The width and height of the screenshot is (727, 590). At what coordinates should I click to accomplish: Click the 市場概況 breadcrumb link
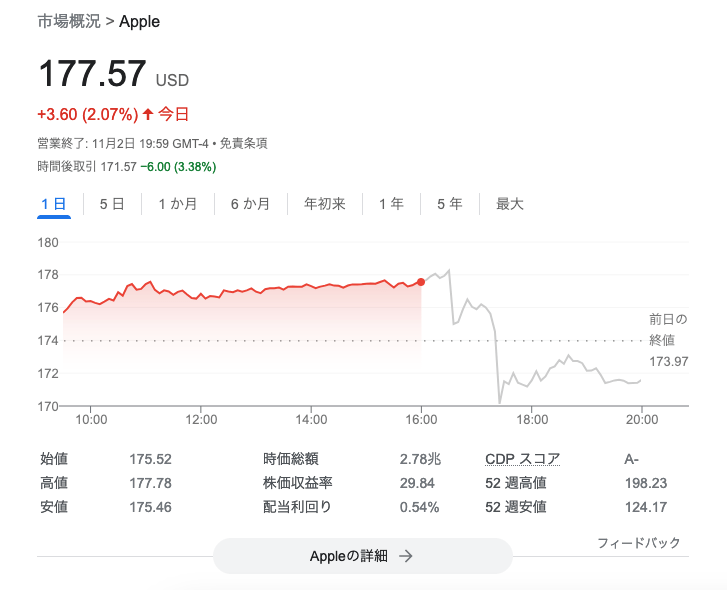[x=68, y=21]
